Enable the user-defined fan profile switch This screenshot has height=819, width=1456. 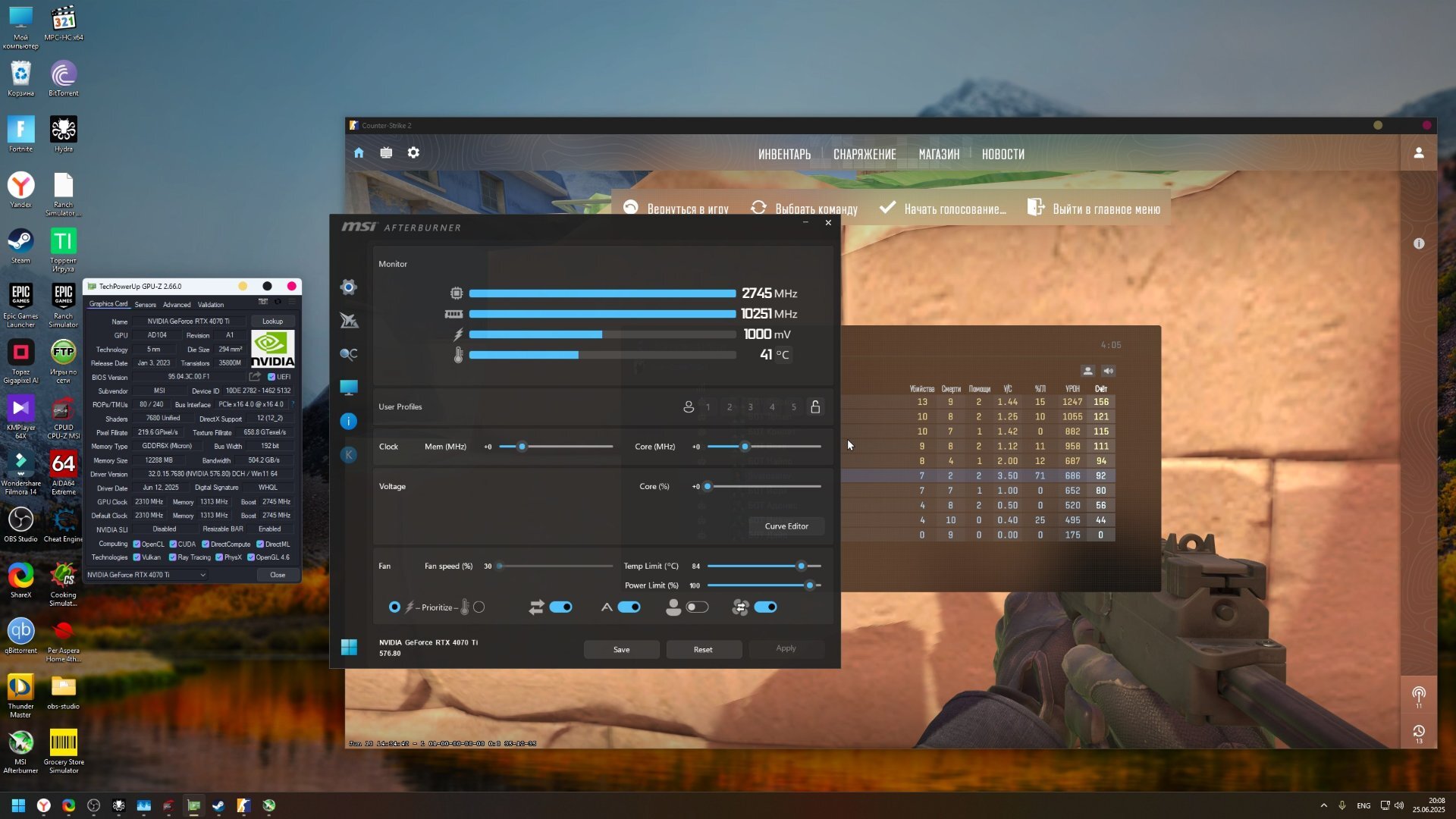pos(697,607)
